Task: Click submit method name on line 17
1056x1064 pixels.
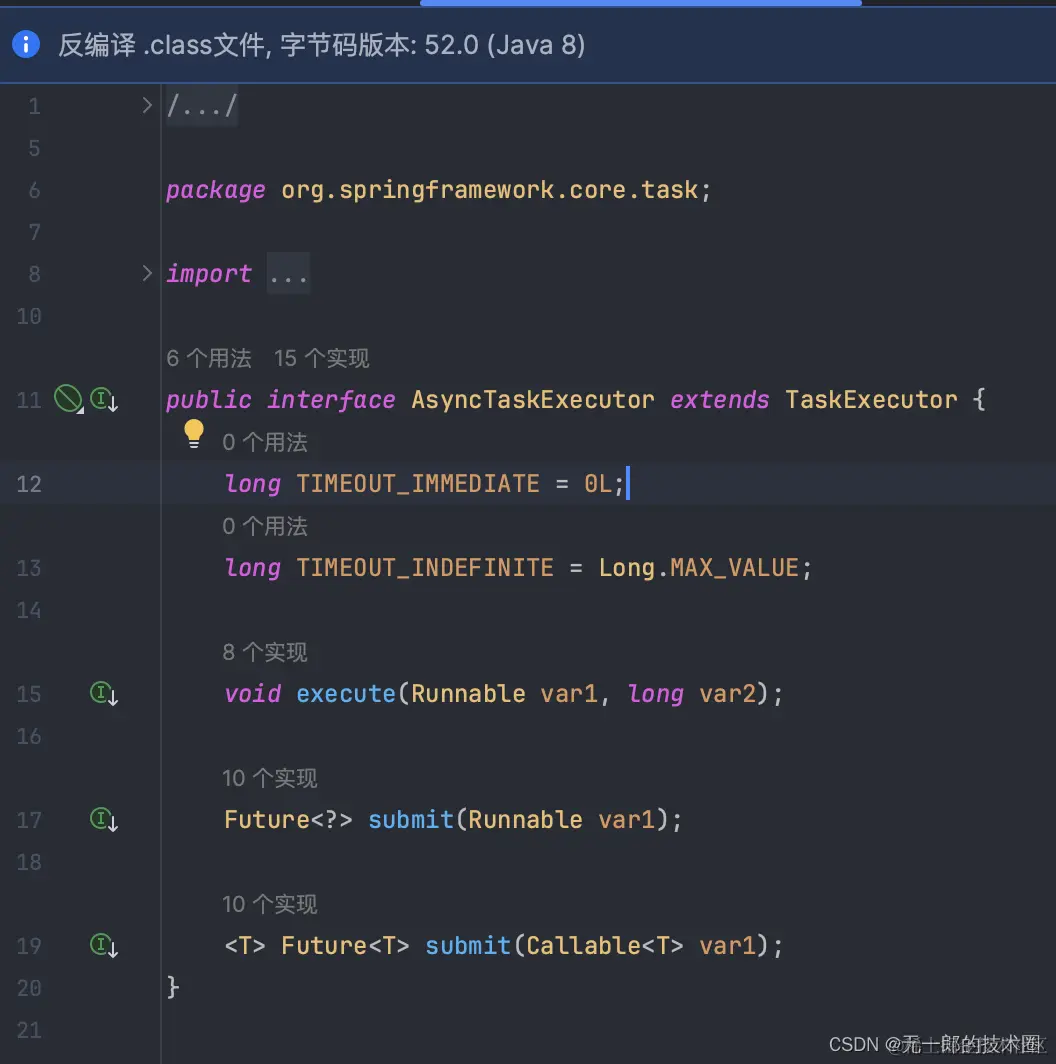Action: (x=411, y=820)
